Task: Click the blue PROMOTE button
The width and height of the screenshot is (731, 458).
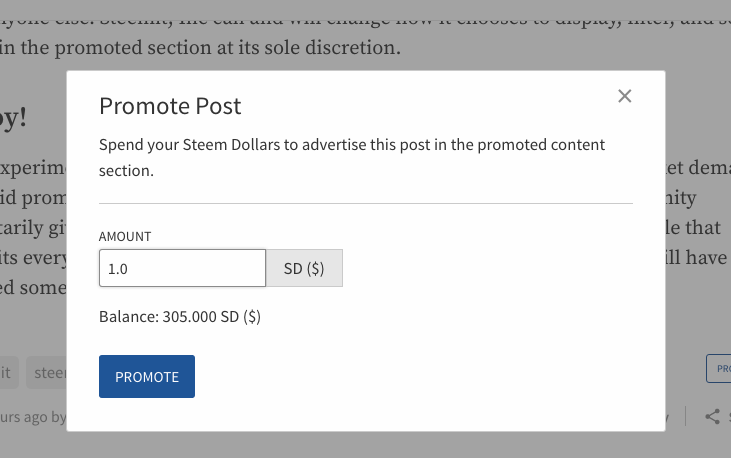Action: 147,376
